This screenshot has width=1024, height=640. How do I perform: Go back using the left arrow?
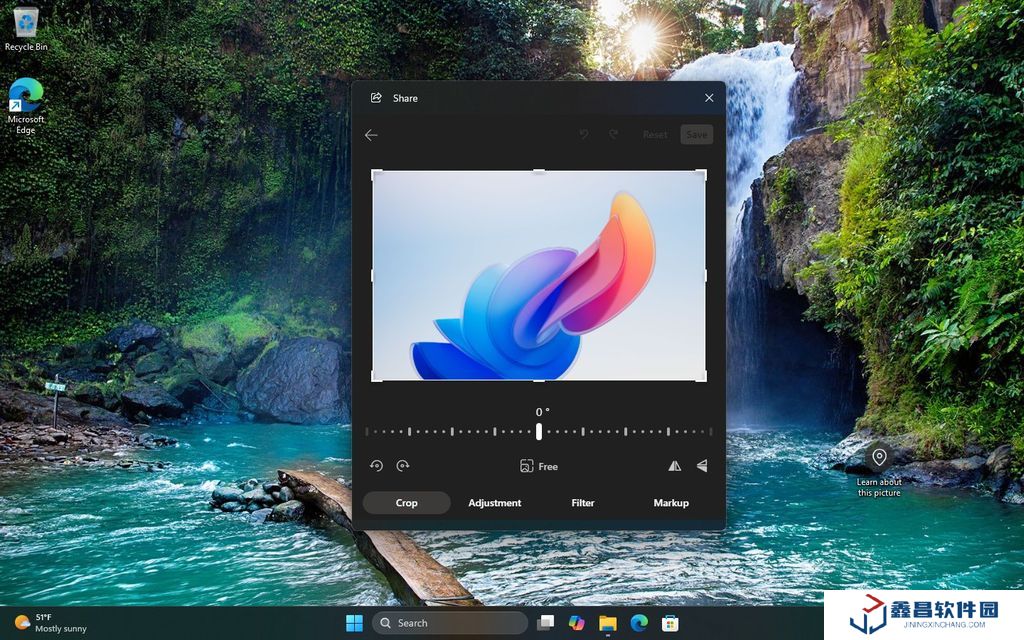pyautogui.click(x=371, y=135)
